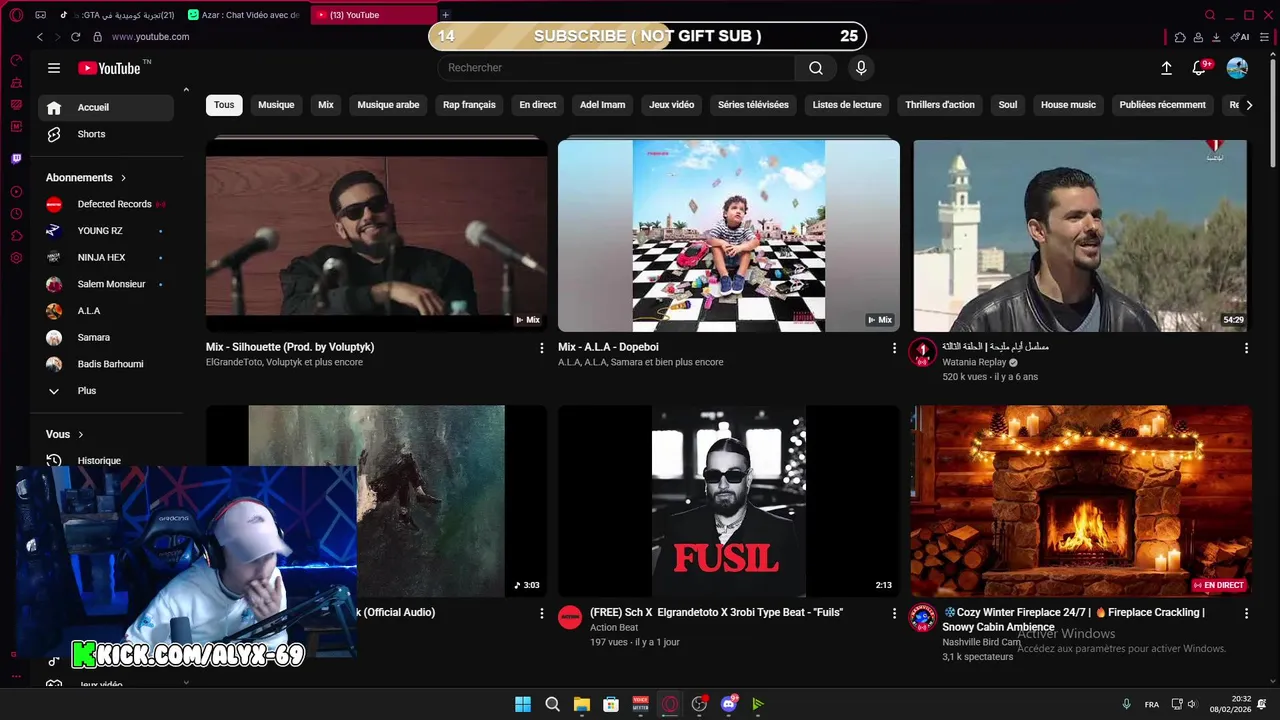Switch to the TikTok GTA tab
The height and width of the screenshot is (720, 1280).
[x=119, y=15]
